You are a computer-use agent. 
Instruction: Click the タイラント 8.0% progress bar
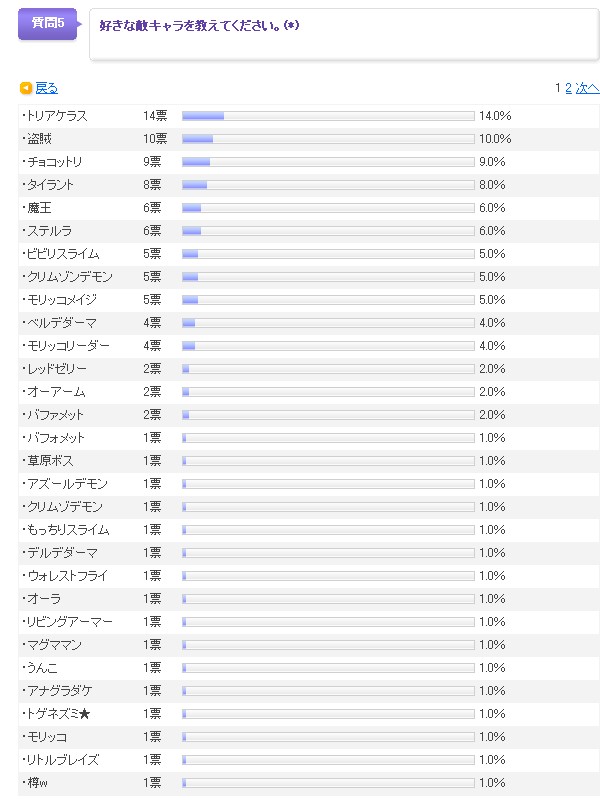(x=328, y=185)
